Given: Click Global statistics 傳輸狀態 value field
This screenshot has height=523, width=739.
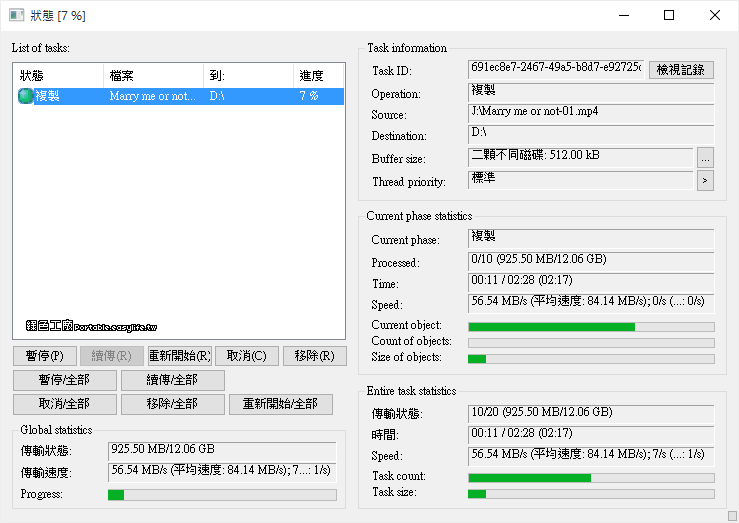Looking at the screenshot, I should [222, 451].
